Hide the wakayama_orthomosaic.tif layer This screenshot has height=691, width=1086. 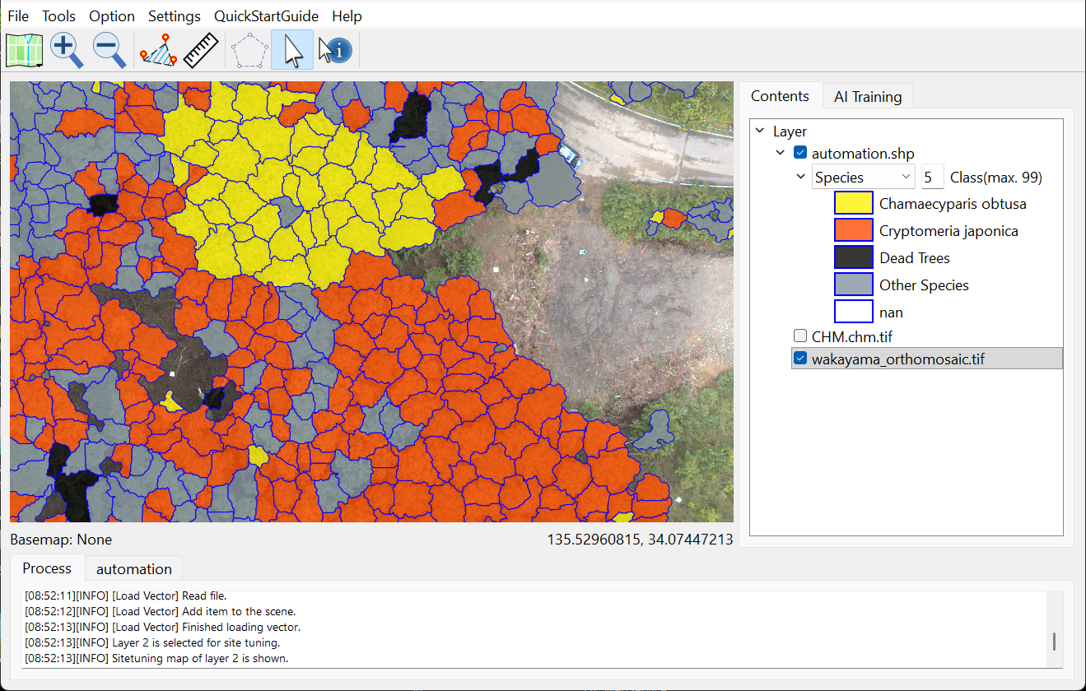click(800, 358)
